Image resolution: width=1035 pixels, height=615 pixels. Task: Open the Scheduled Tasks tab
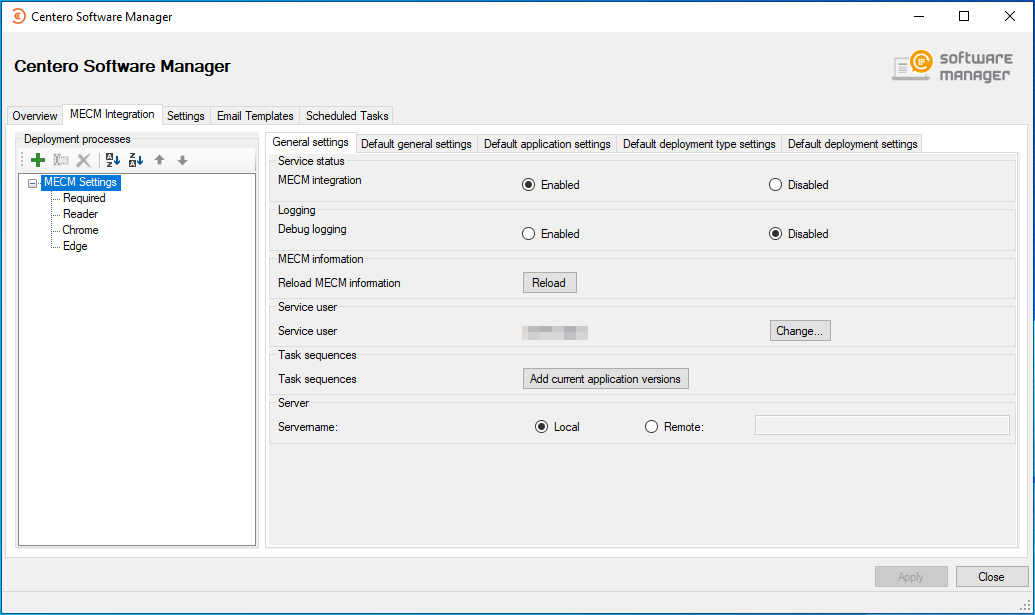tap(347, 116)
